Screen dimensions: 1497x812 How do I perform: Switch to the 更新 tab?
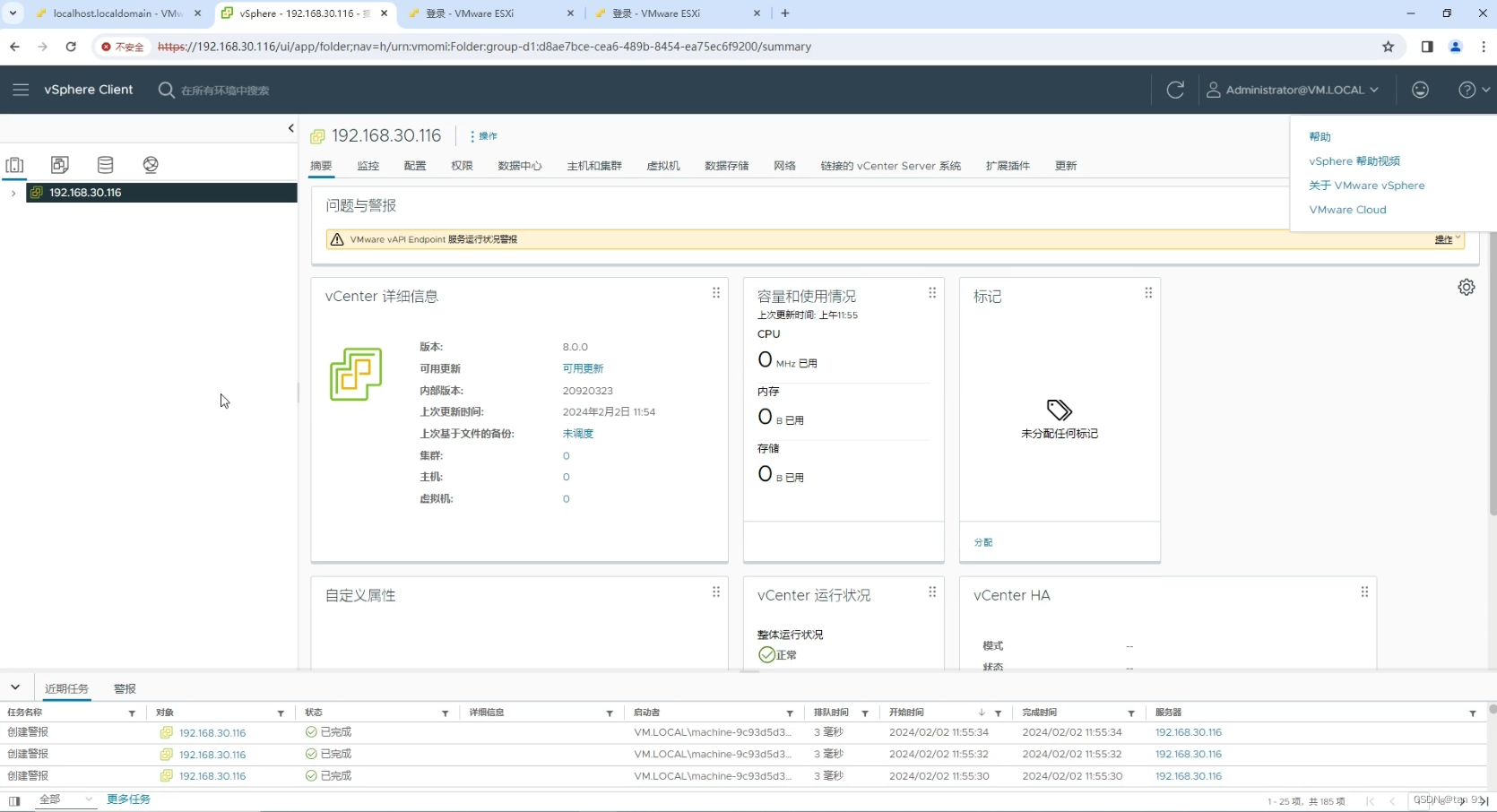[x=1066, y=166]
